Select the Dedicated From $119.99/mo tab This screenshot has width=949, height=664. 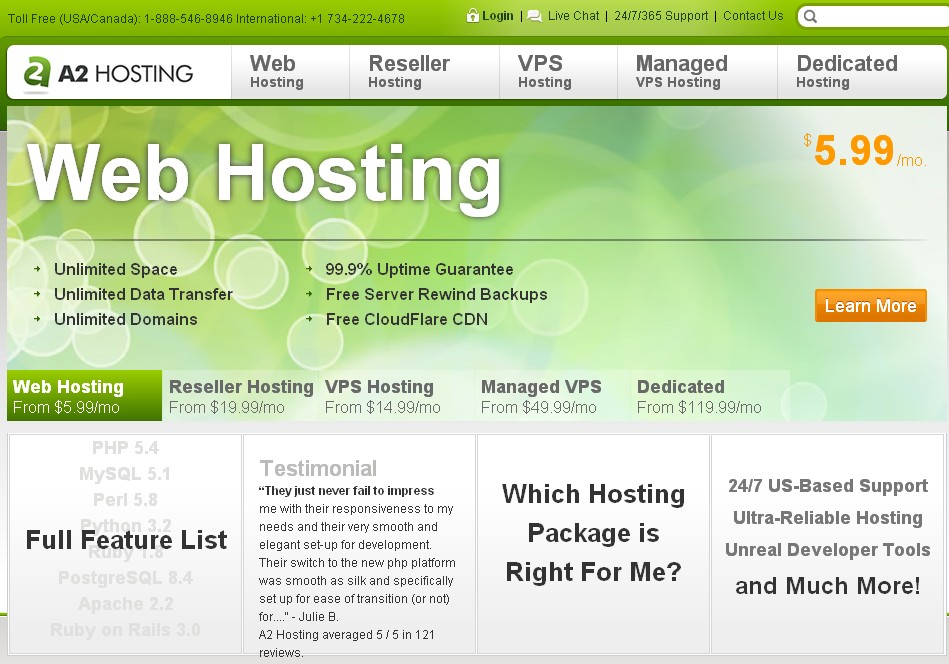709,395
